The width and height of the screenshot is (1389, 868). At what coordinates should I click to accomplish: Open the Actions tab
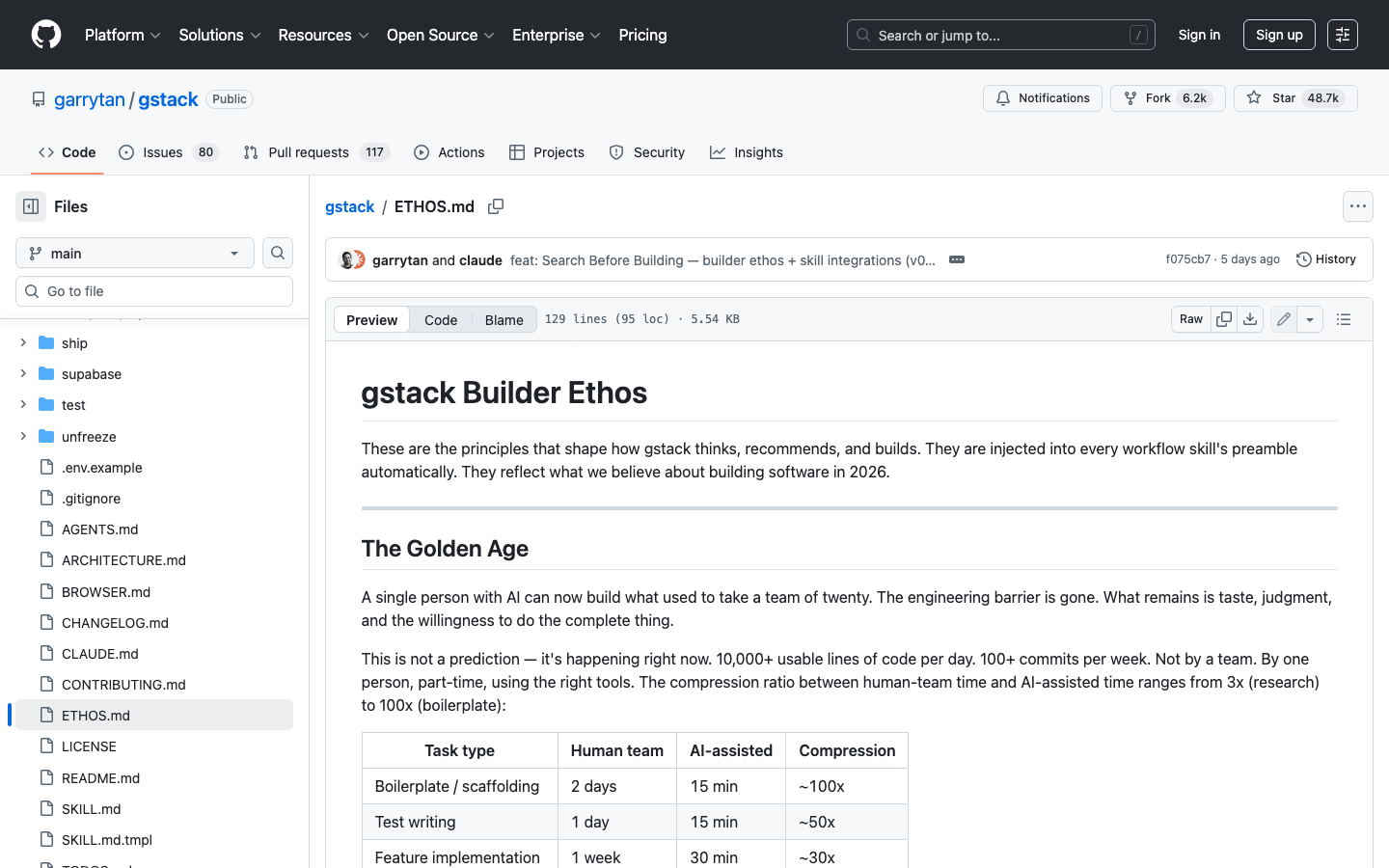(449, 152)
